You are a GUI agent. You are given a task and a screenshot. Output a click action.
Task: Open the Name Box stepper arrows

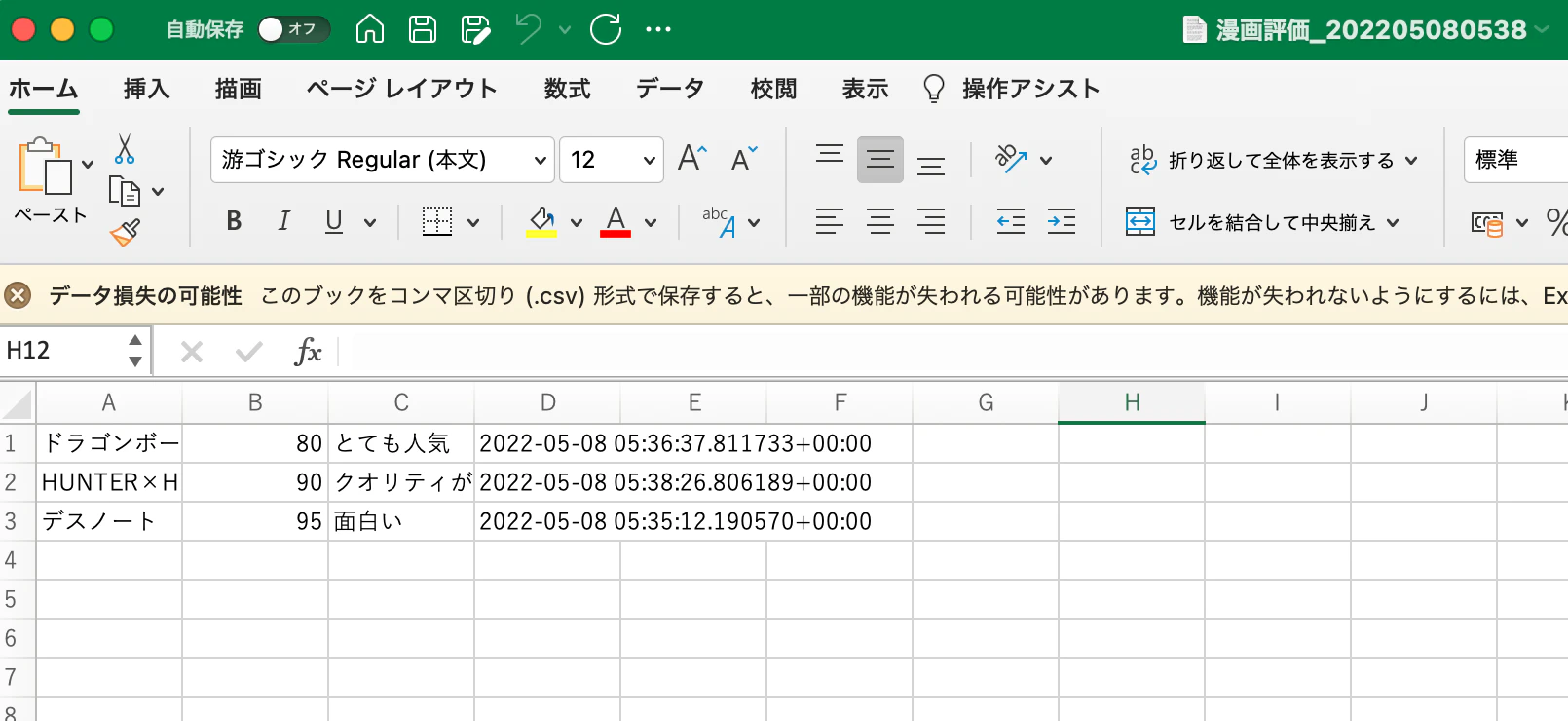click(x=135, y=351)
